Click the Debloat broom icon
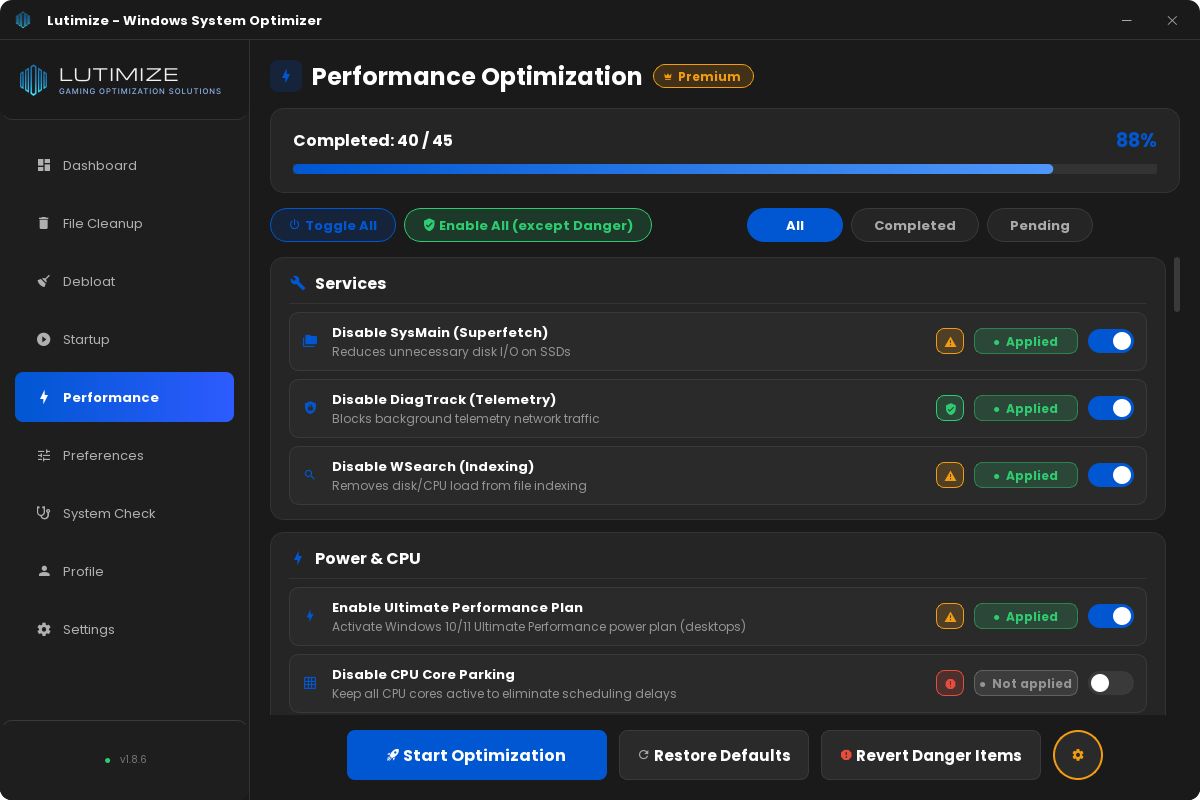This screenshot has height=800, width=1200. 44,281
